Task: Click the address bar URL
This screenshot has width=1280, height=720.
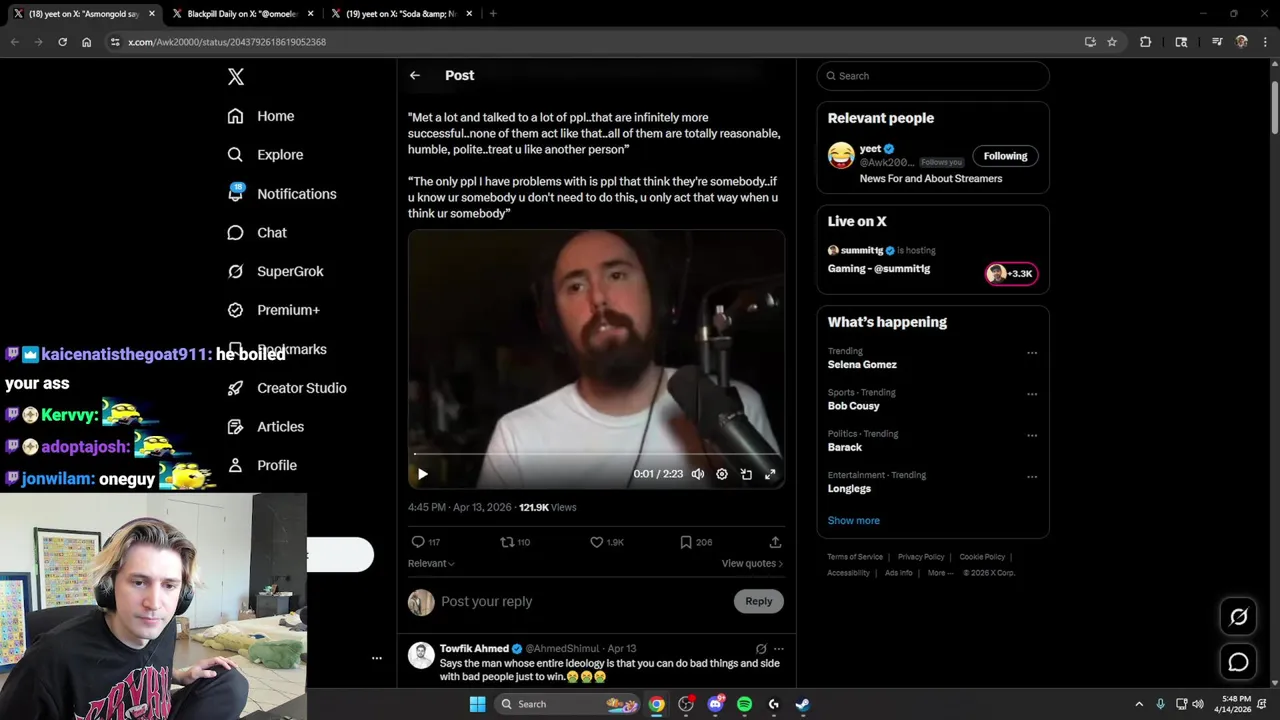Action: click(227, 42)
